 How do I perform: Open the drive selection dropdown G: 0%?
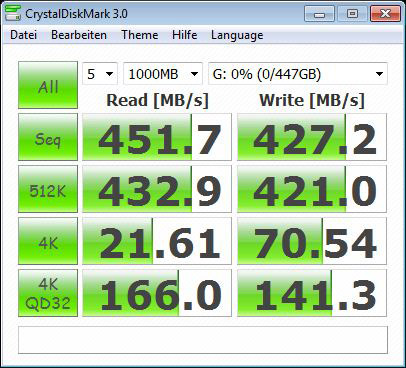coord(298,74)
